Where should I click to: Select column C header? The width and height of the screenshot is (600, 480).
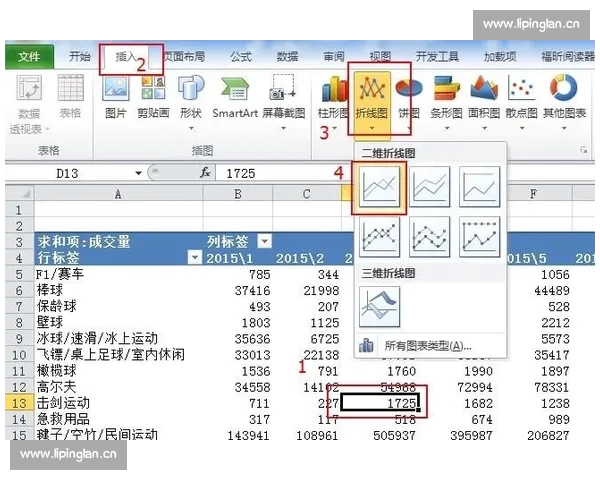coord(307,194)
